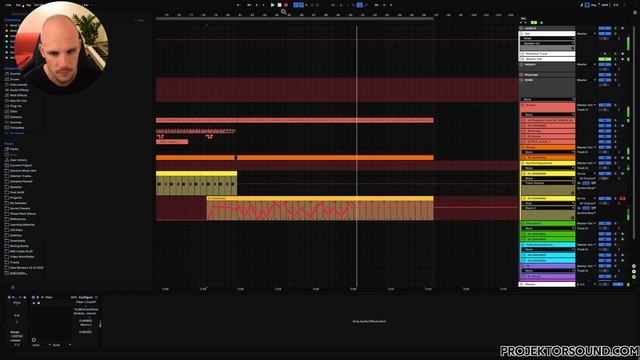Viewport: 640px width, 360px height.
Task: Open Master Out dropdown for Drums track
Action: point(587,105)
